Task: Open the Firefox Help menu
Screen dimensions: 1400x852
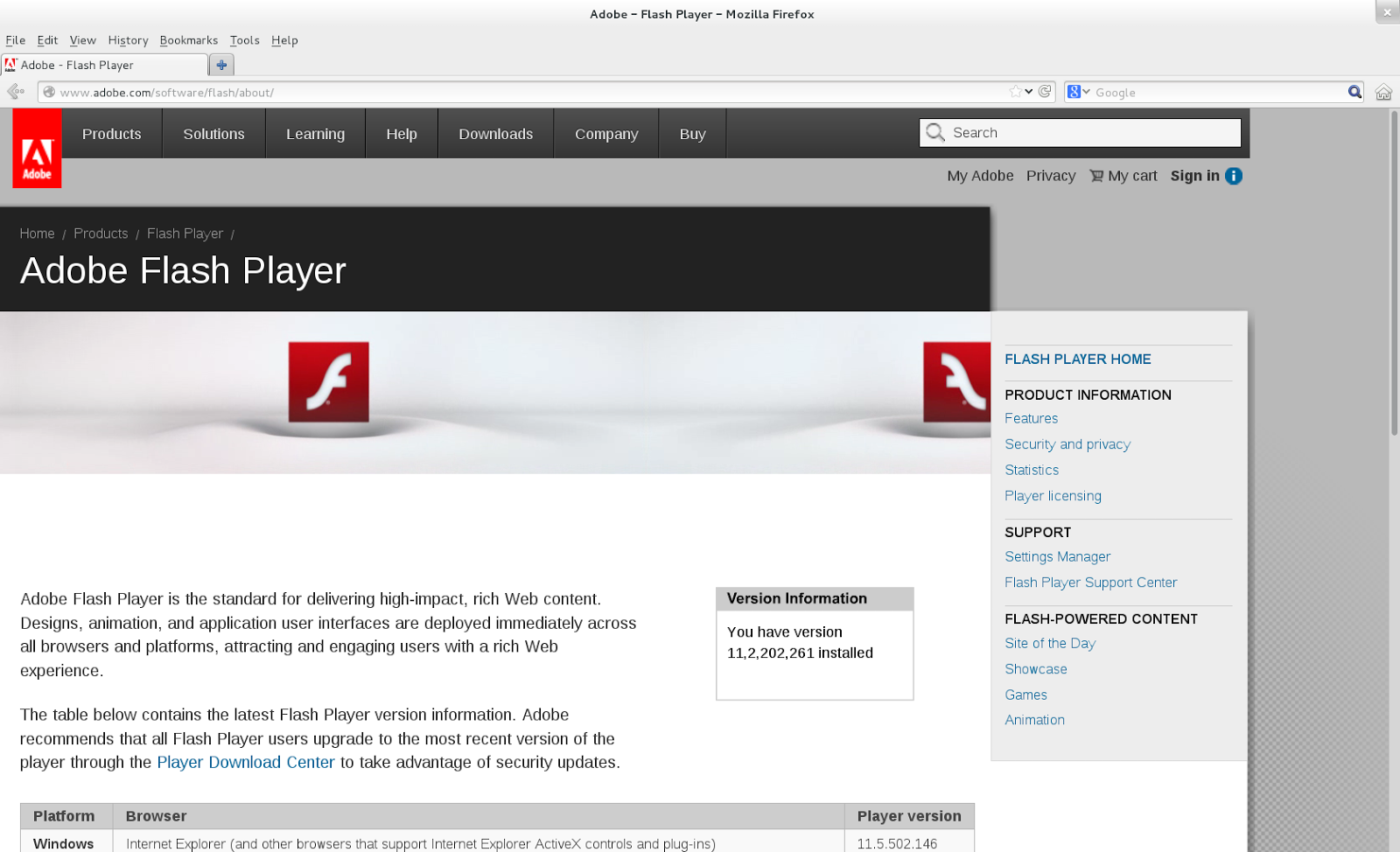Action: point(284,40)
